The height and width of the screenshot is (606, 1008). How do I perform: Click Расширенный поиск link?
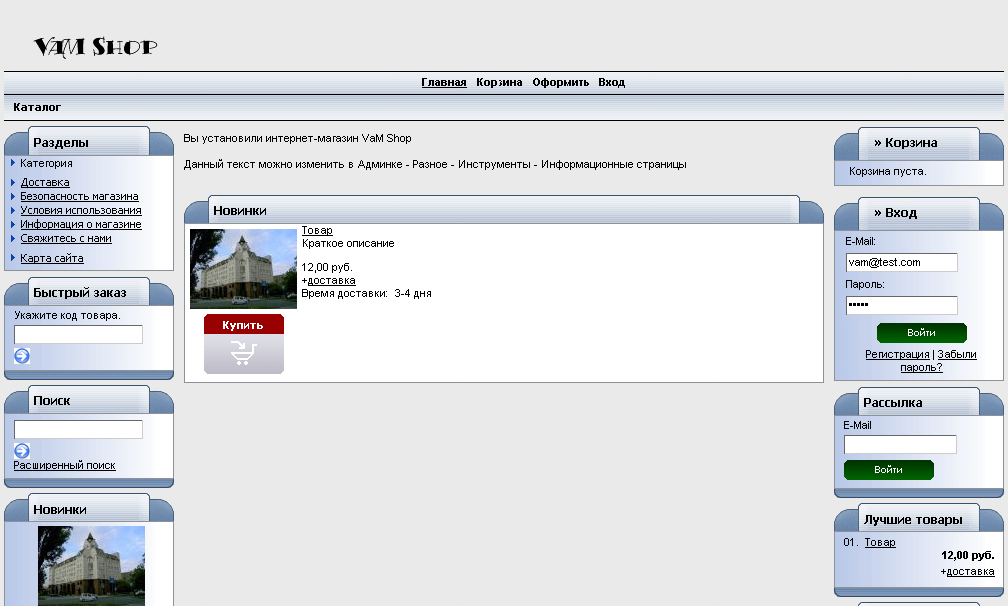tap(64, 465)
